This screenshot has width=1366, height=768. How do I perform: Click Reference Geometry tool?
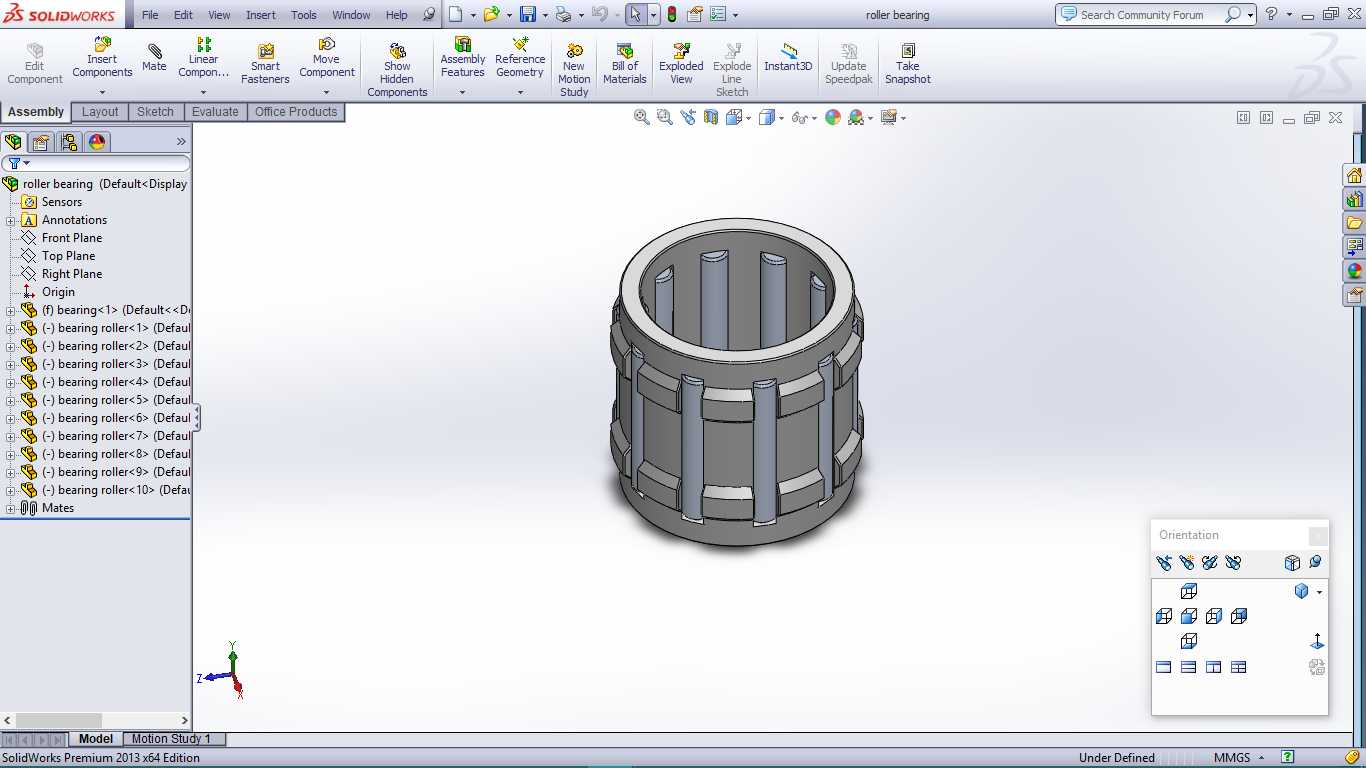520,58
